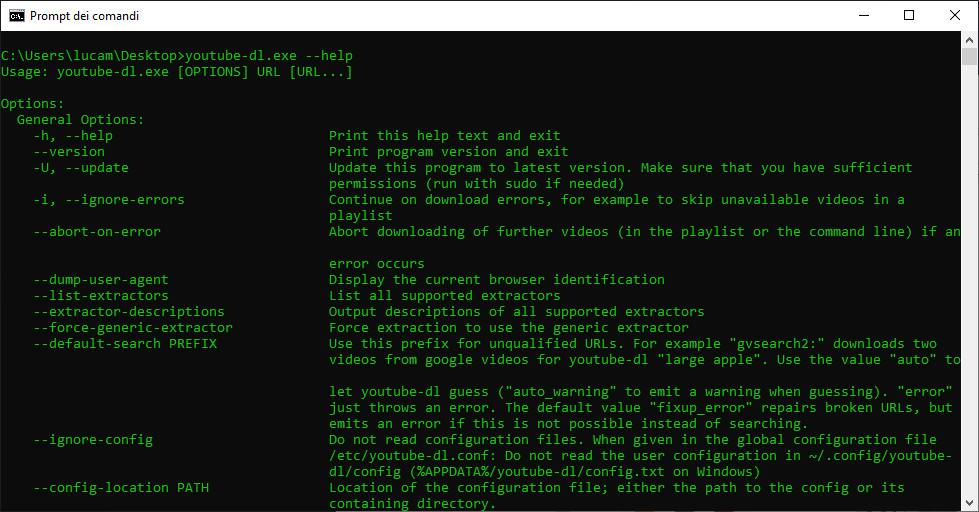
Task: Click 'Display the current browser identification'
Action: [x=497, y=280]
